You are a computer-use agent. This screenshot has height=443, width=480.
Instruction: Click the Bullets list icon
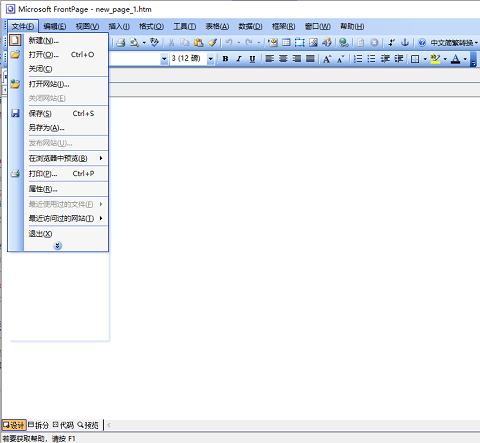(x=371, y=59)
